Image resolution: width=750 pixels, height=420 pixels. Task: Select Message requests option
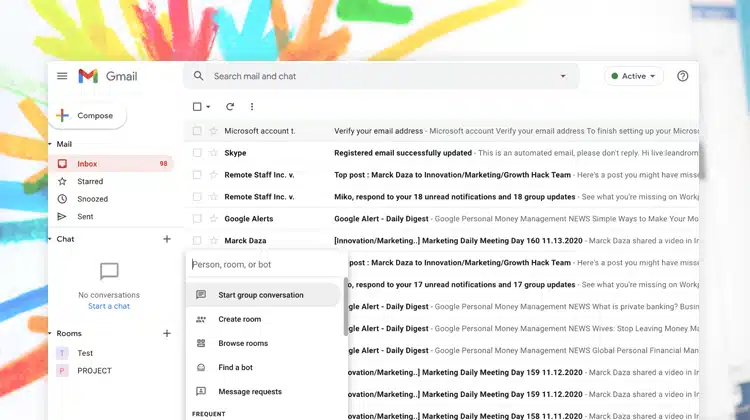(264, 391)
